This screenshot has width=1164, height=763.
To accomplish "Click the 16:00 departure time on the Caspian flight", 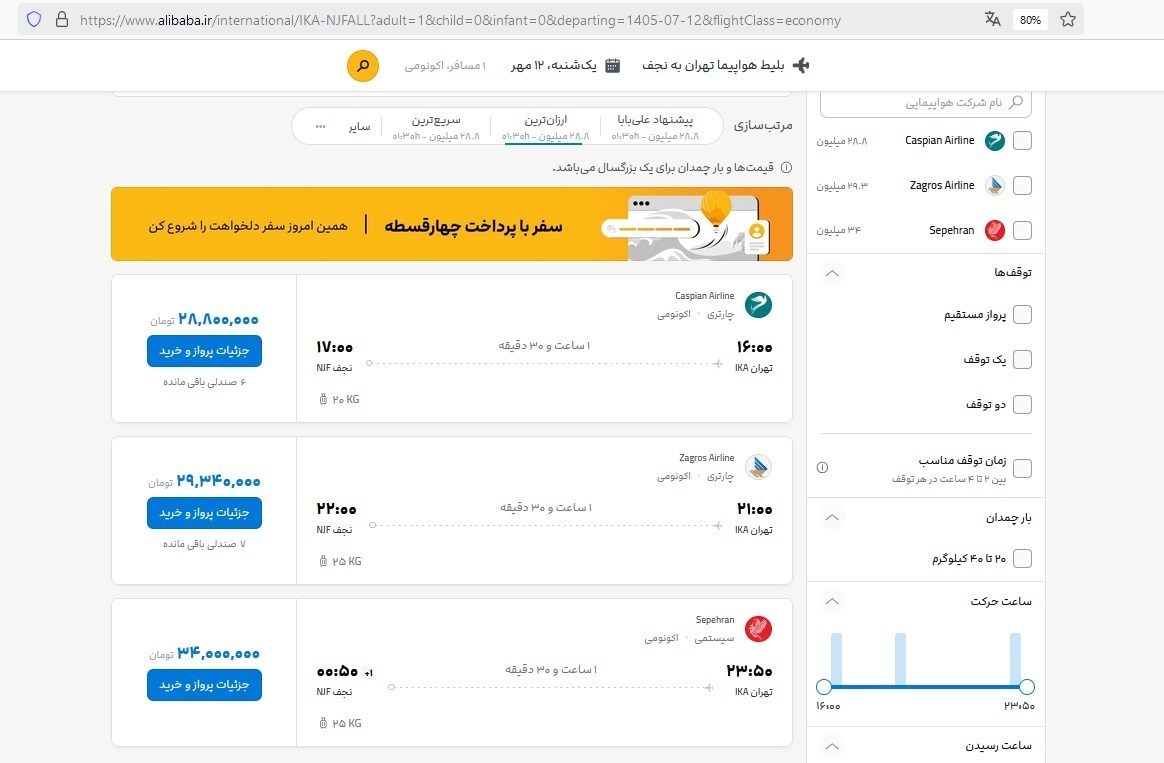I will (754, 347).
